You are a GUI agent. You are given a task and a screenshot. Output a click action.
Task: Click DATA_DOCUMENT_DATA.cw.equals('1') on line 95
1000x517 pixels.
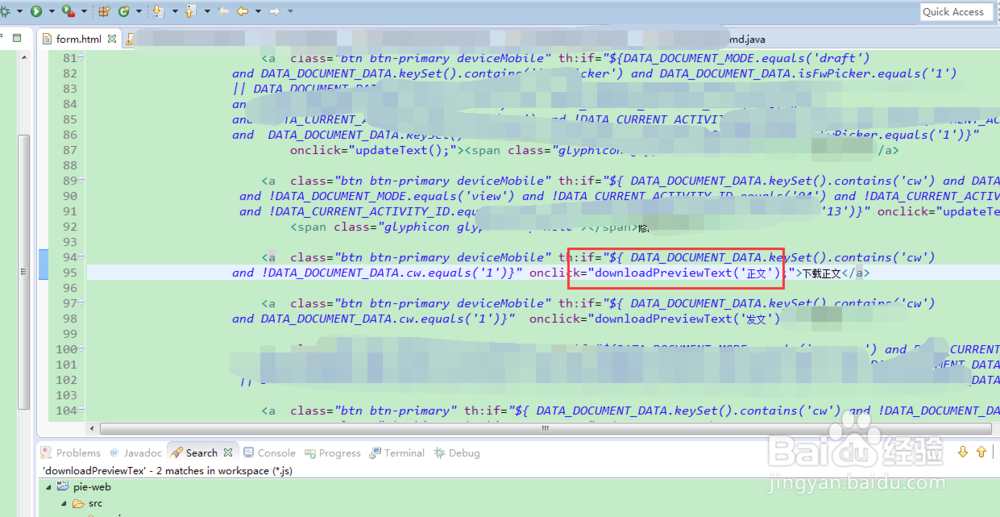tap(388, 273)
